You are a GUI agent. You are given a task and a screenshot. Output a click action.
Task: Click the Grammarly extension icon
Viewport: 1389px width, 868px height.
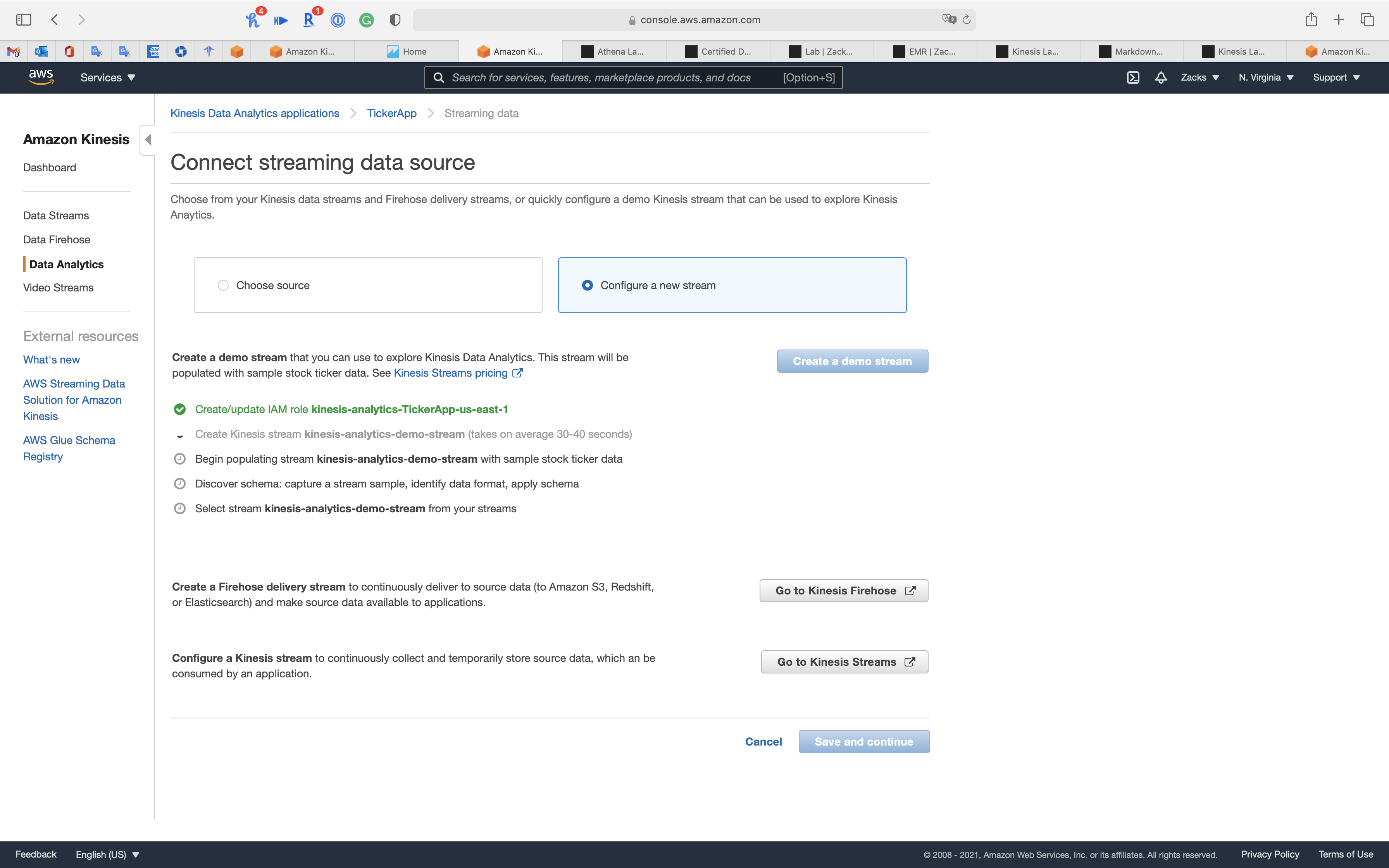pos(366,20)
